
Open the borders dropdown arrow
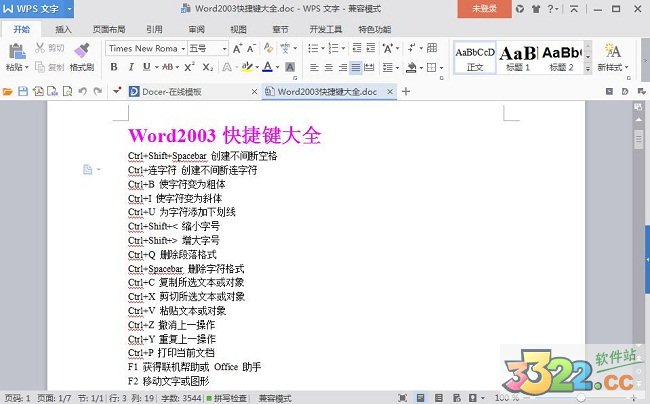pyautogui.click(x=441, y=68)
